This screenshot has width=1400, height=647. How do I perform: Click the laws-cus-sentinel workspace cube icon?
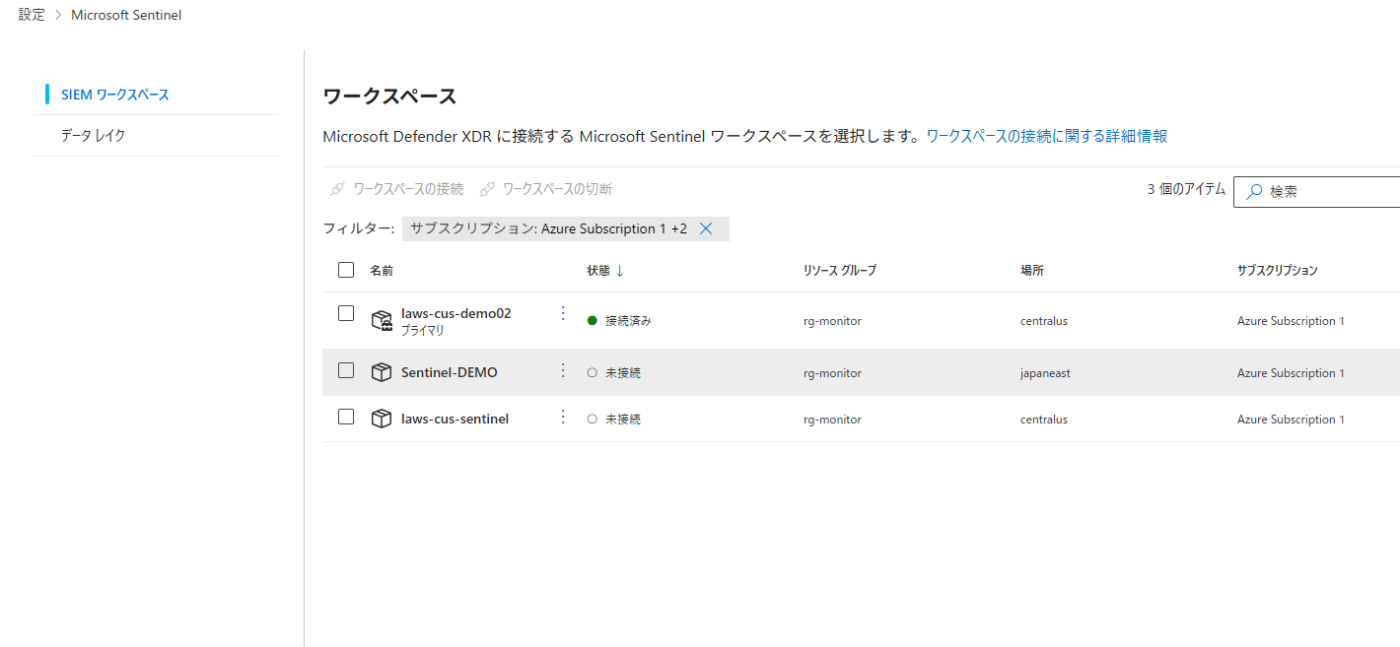pyautogui.click(x=381, y=419)
